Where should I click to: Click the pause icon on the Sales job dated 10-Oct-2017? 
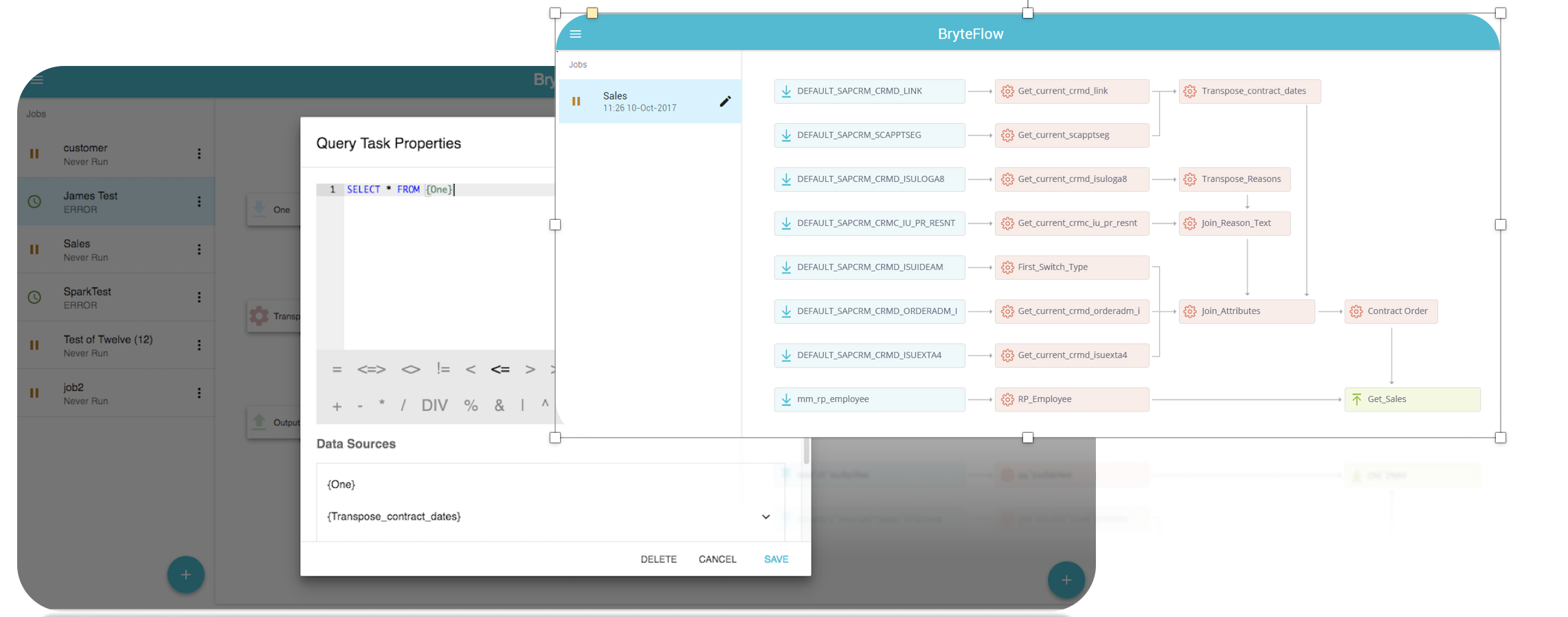[576, 102]
